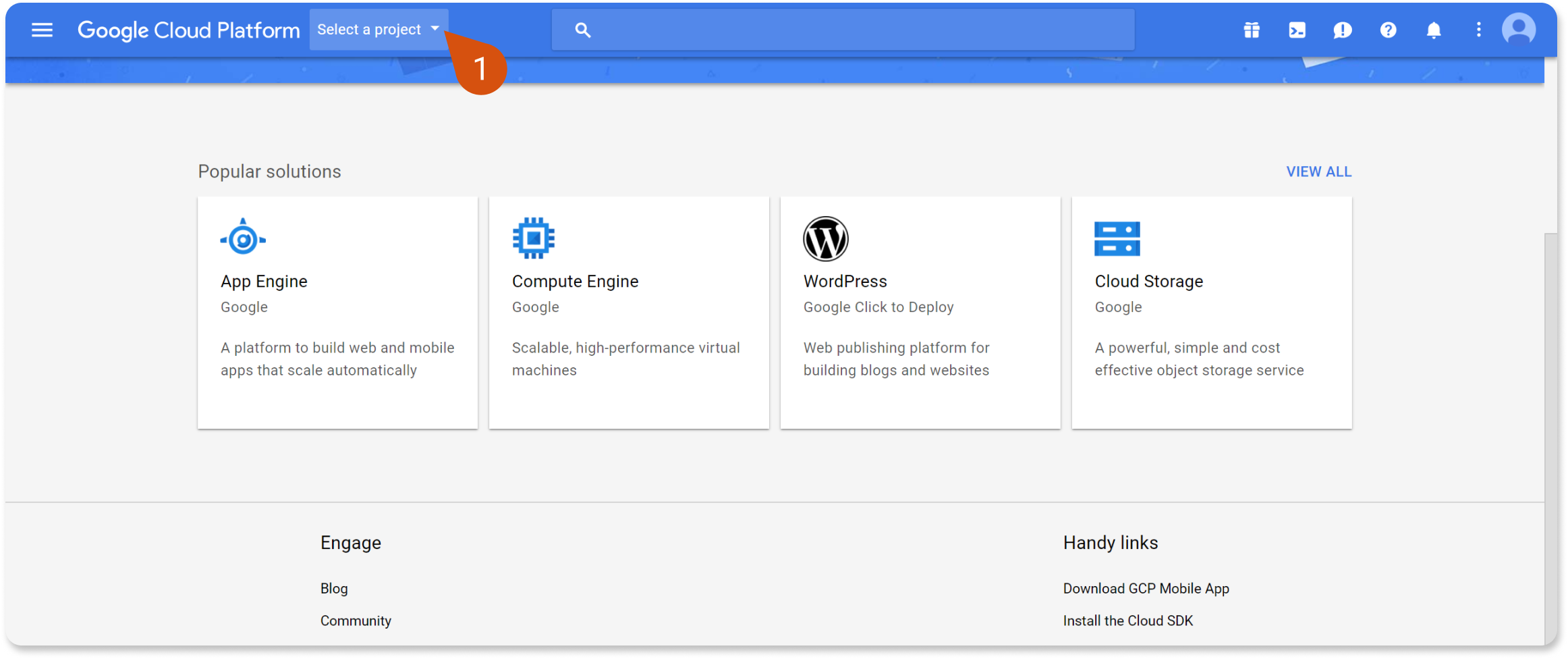Open the App Engine solution card
Viewport: 1568px width, 659px height.
[x=337, y=312]
